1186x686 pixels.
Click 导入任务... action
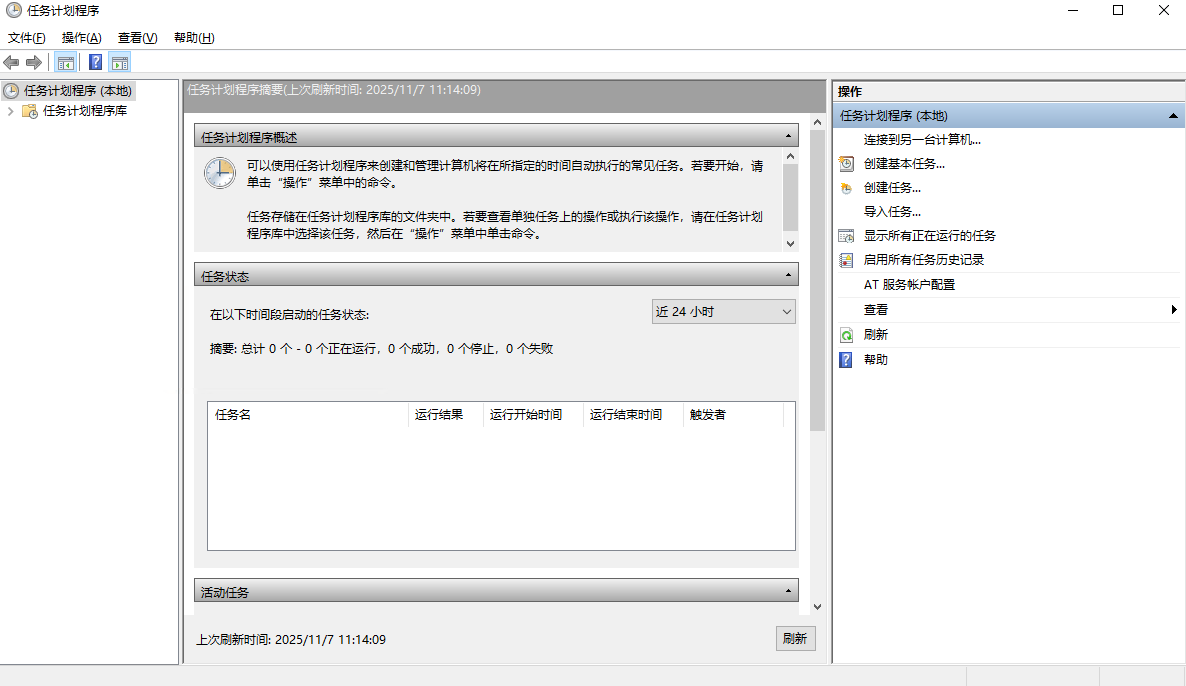pos(893,212)
